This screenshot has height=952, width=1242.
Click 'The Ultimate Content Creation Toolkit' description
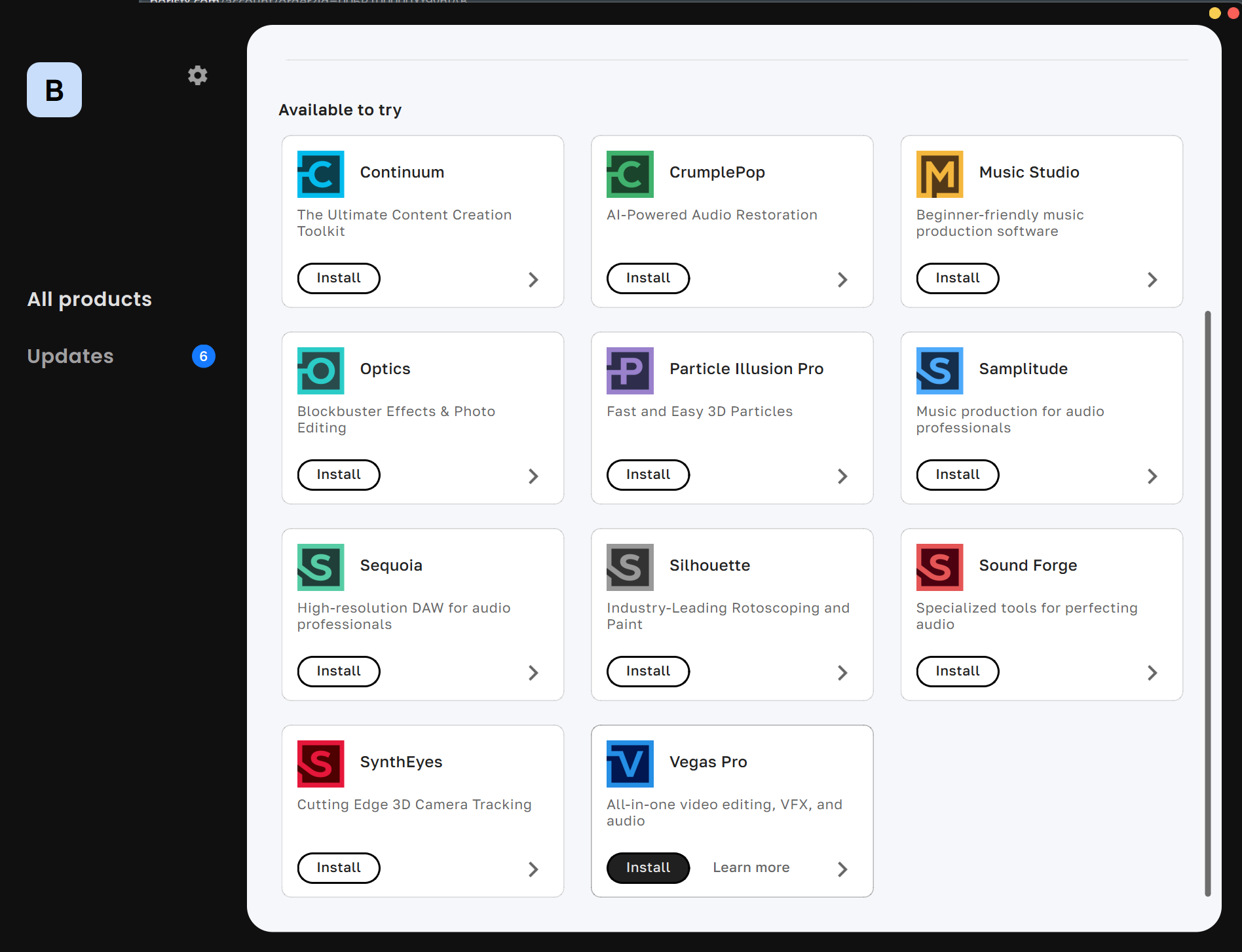point(405,223)
